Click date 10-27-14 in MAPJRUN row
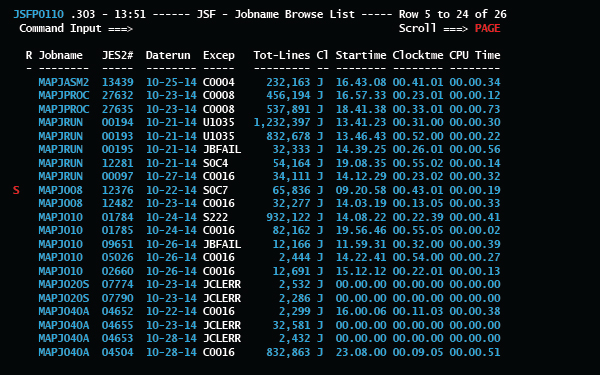This screenshot has width=600, height=375. (171, 176)
